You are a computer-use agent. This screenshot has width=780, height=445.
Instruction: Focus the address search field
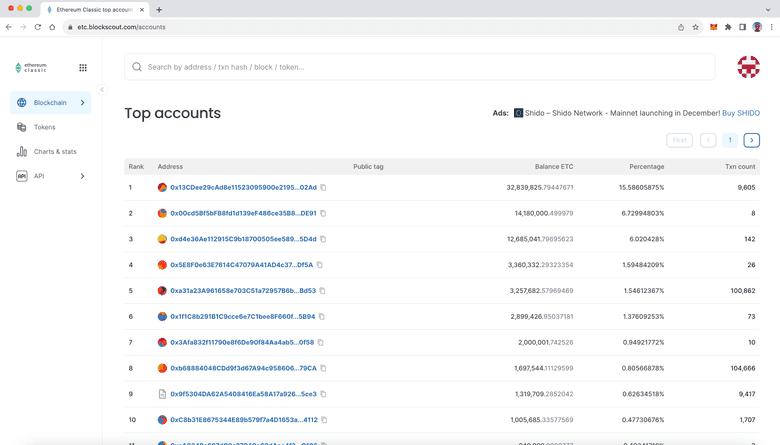click(420, 67)
